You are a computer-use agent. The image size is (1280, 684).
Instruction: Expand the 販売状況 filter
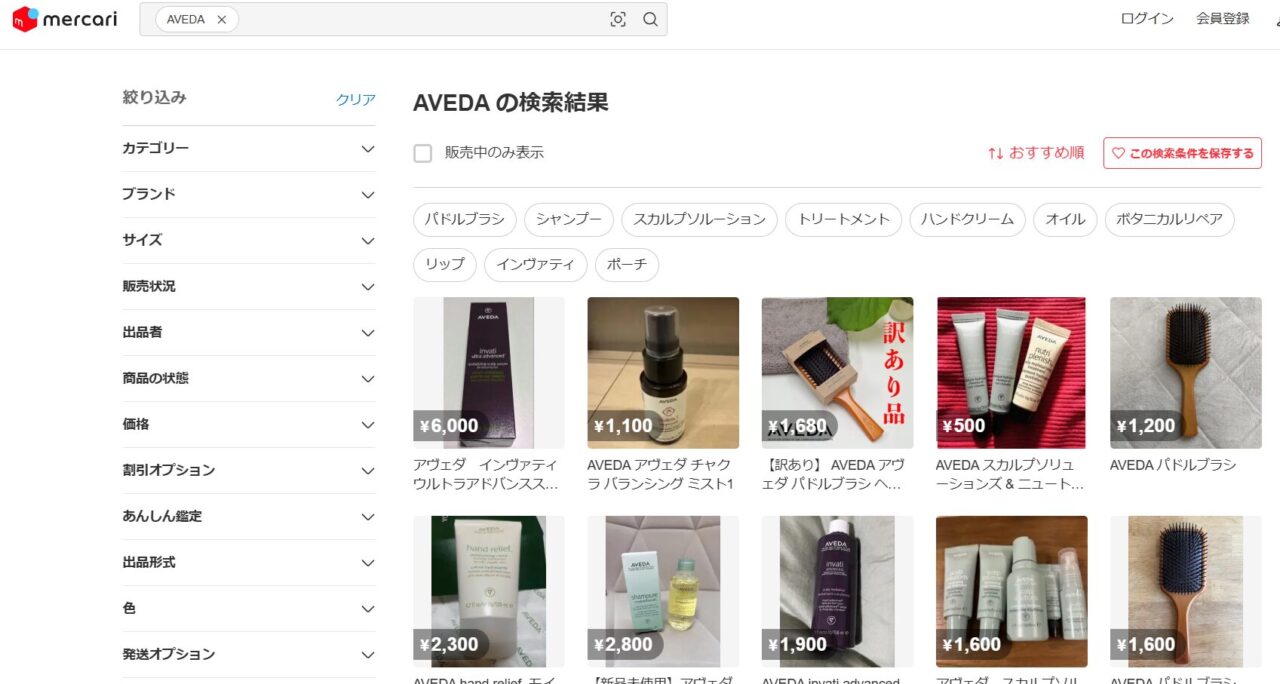249,286
